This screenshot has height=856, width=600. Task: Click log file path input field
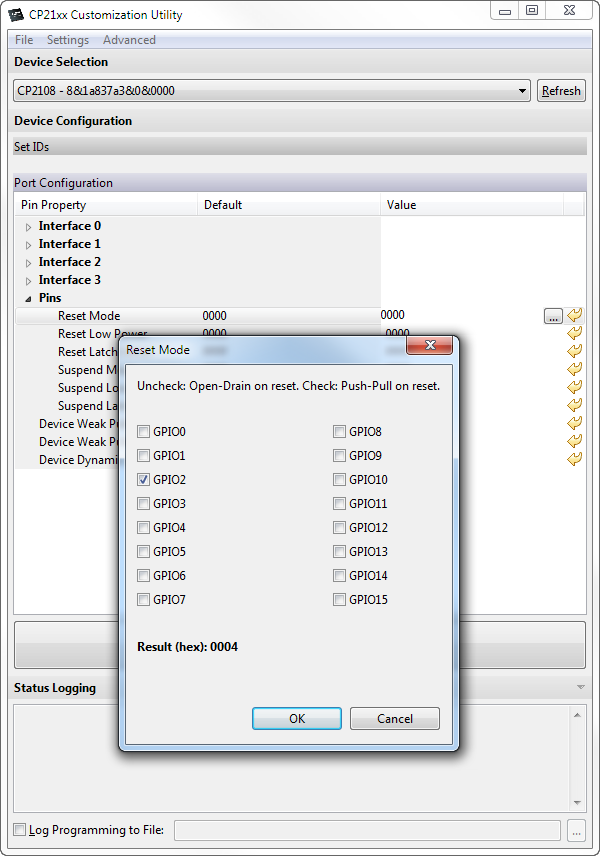pyautogui.click(x=367, y=830)
